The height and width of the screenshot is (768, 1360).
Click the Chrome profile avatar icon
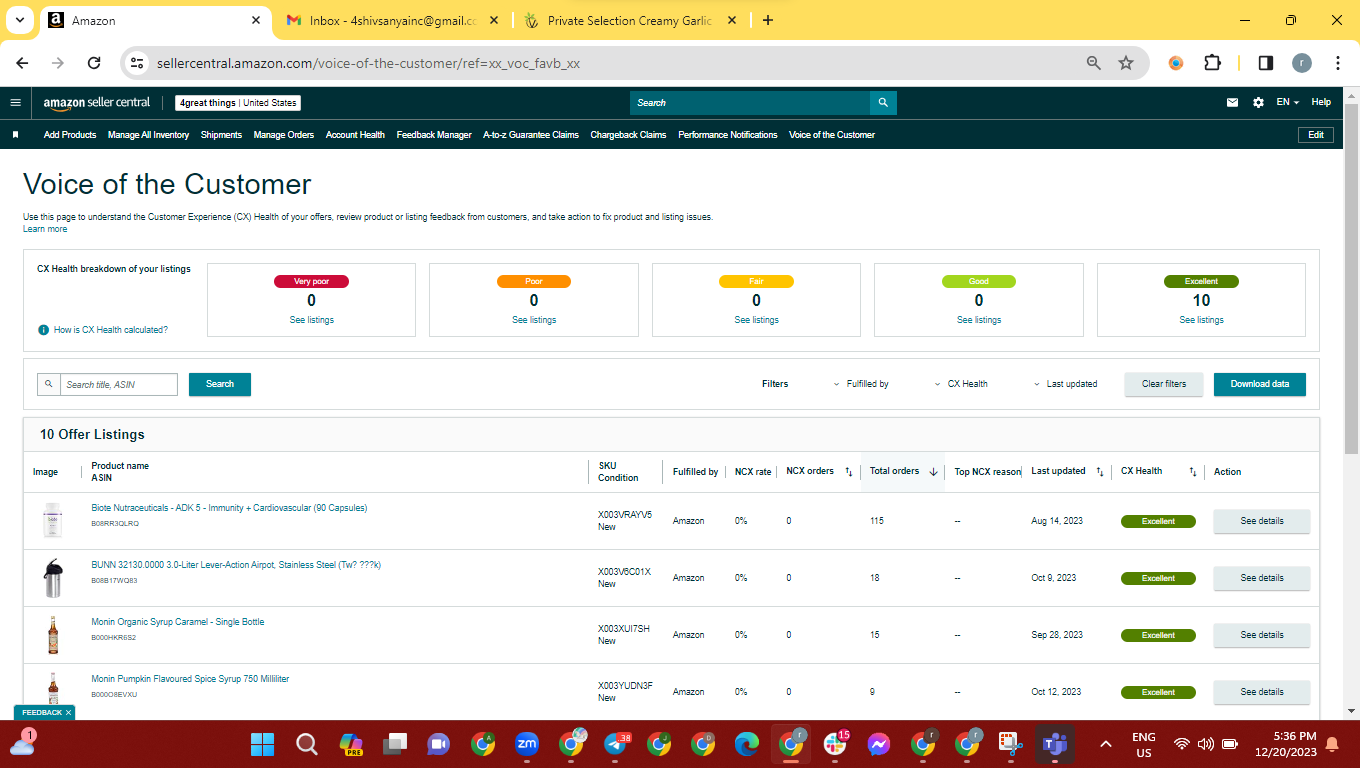[1301, 62]
